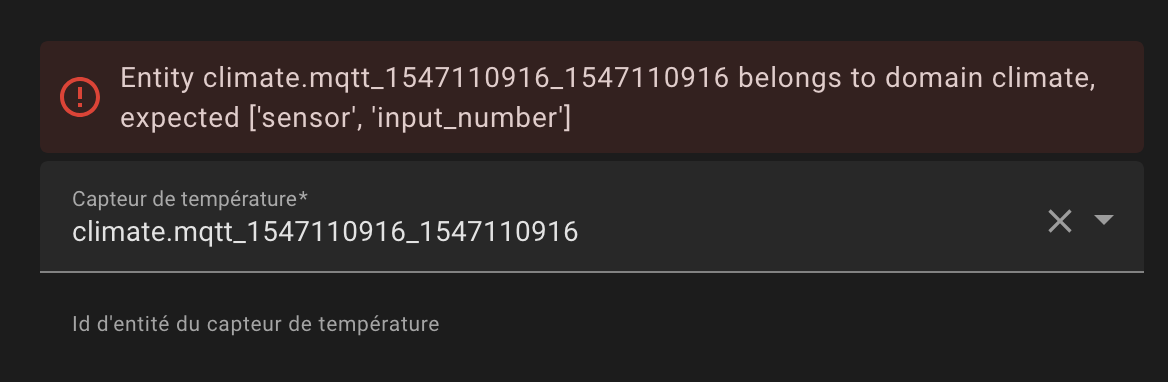Click the circled exclamation mark in the alert
The image size is (1168, 382).
pos(80,97)
